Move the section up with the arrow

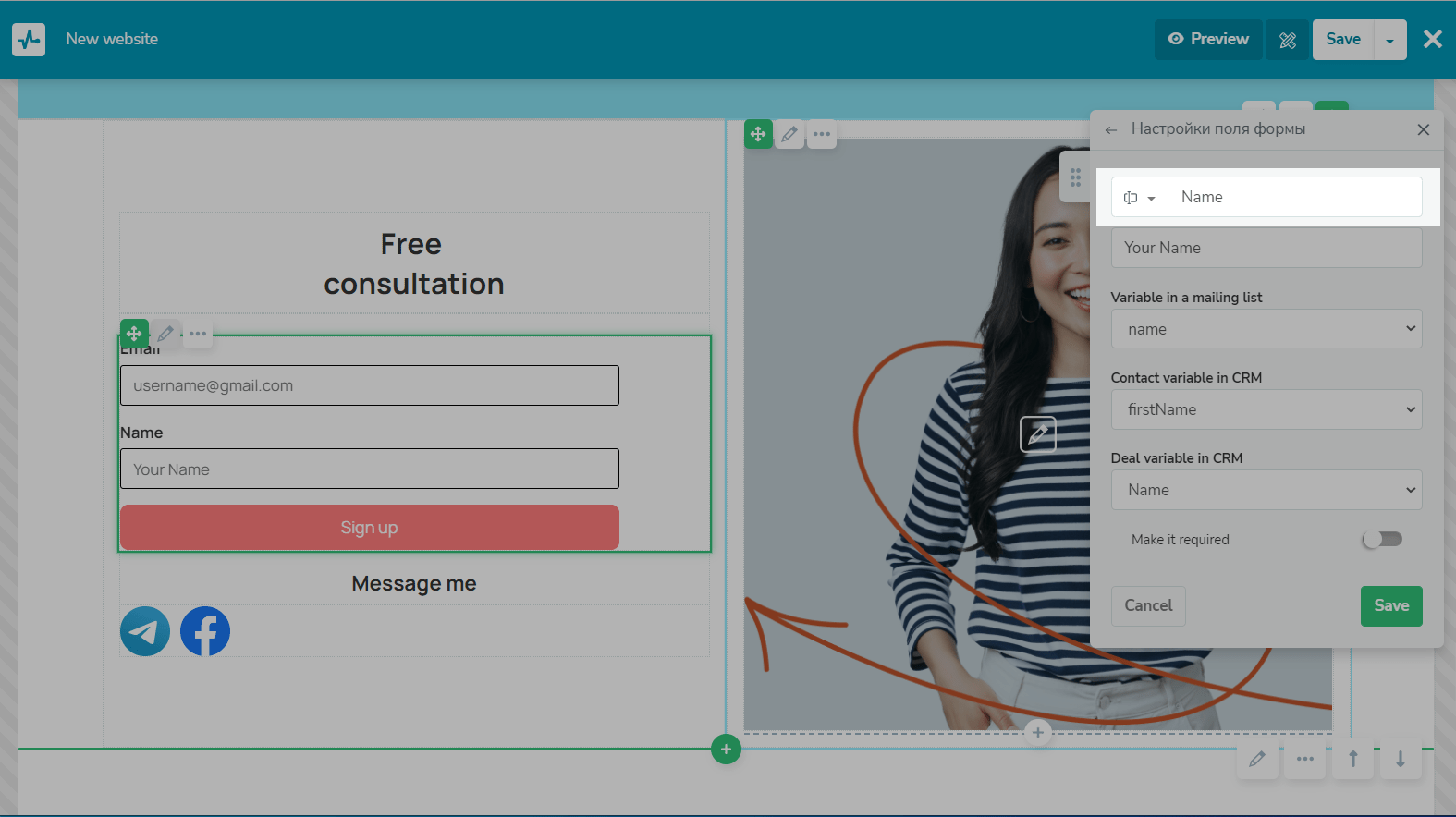[1352, 759]
